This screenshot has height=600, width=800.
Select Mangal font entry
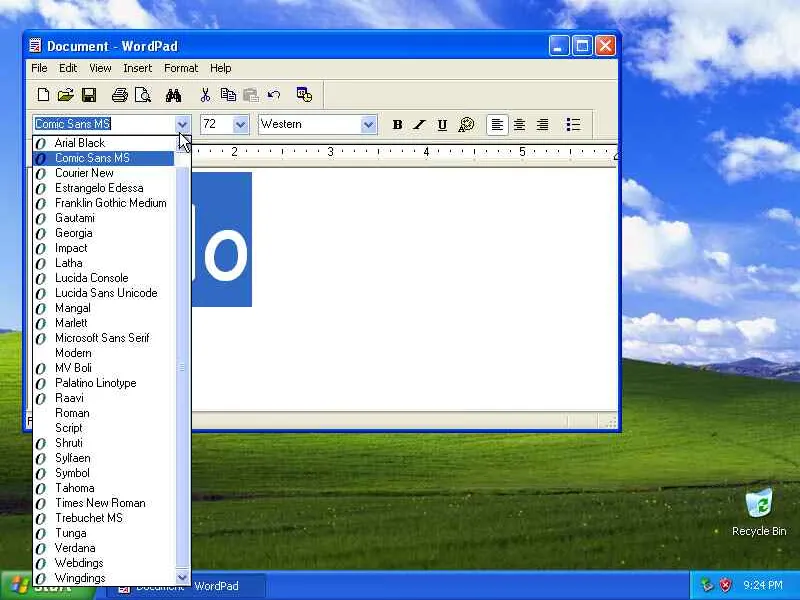(x=104, y=308)
